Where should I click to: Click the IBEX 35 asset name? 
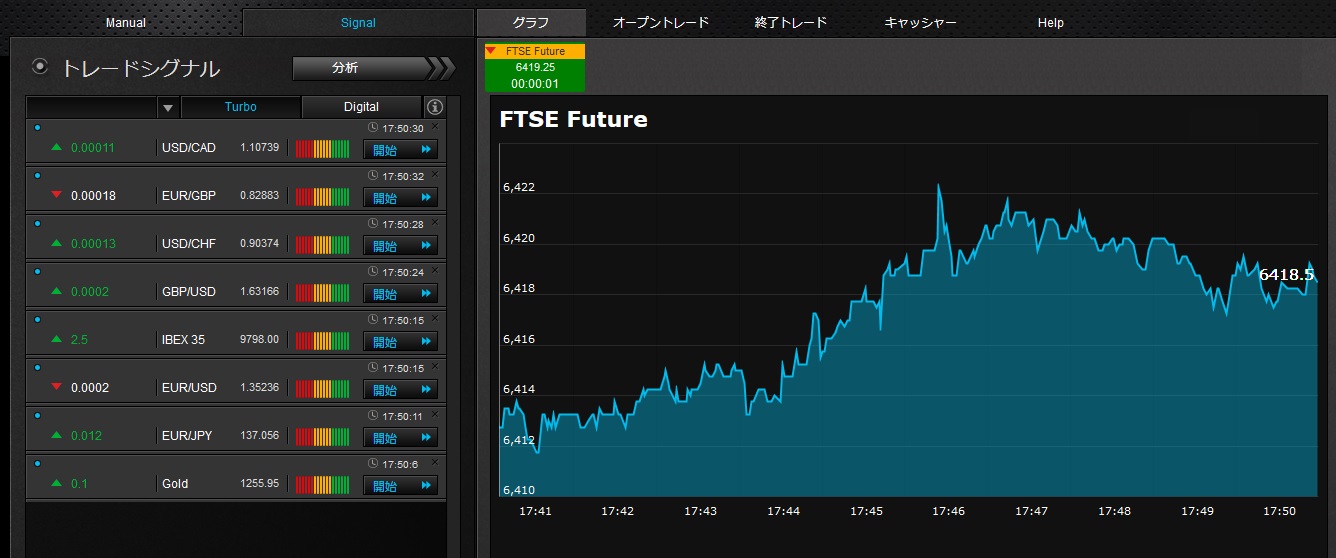pos(183,340)
